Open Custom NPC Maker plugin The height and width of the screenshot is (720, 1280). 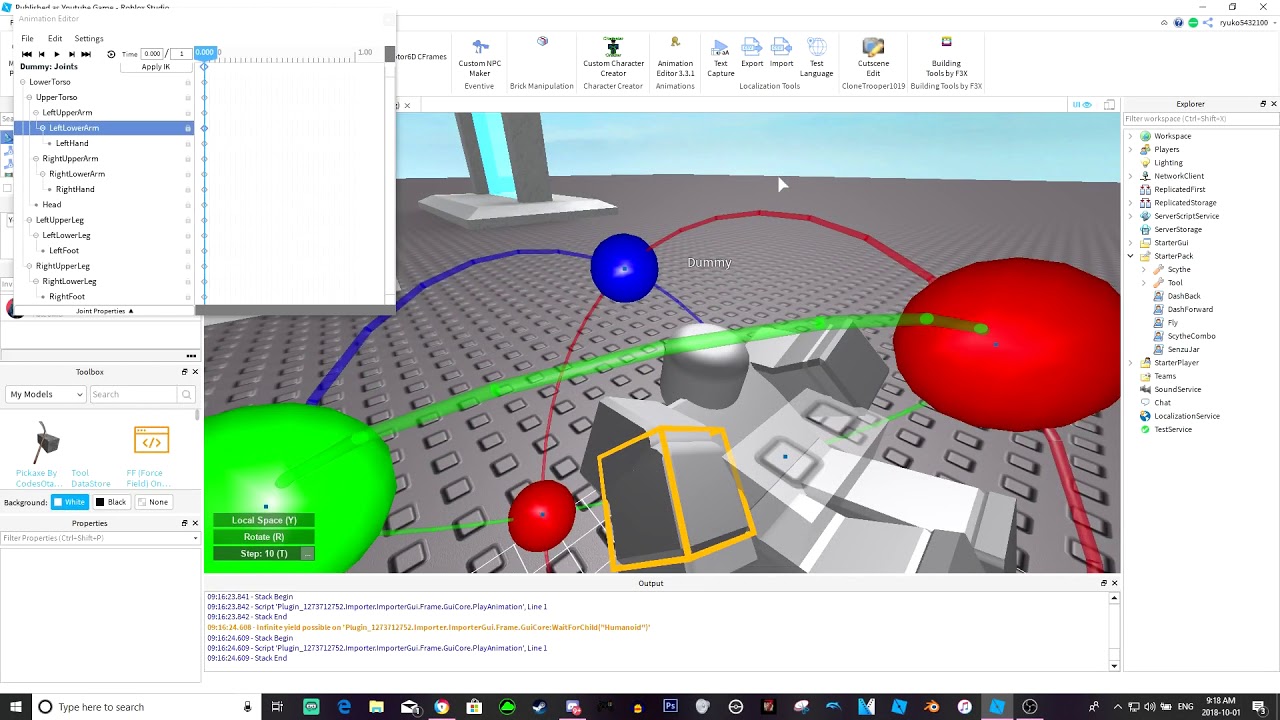[480, 57]
